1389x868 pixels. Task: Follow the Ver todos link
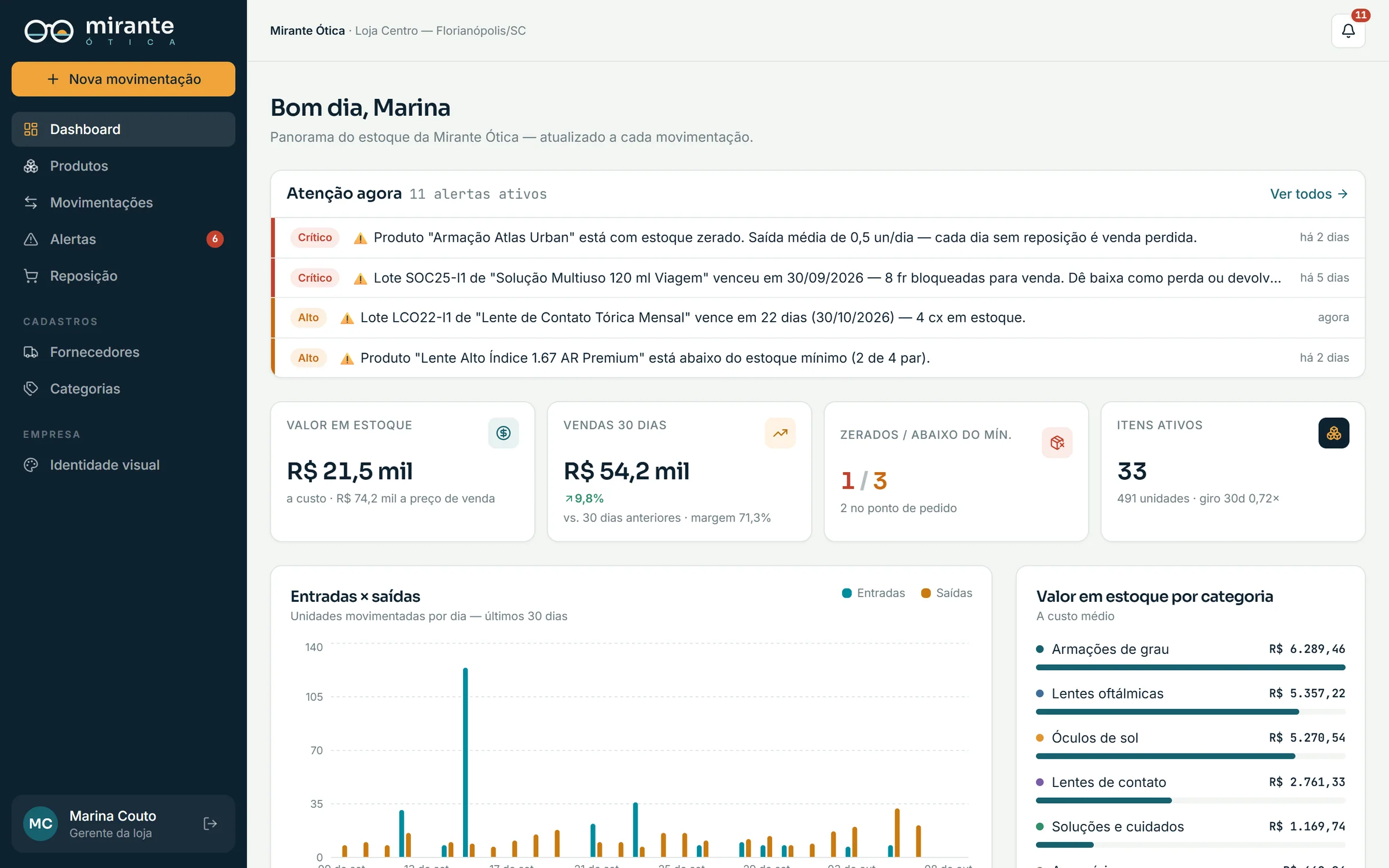(x=1309, y=194)
